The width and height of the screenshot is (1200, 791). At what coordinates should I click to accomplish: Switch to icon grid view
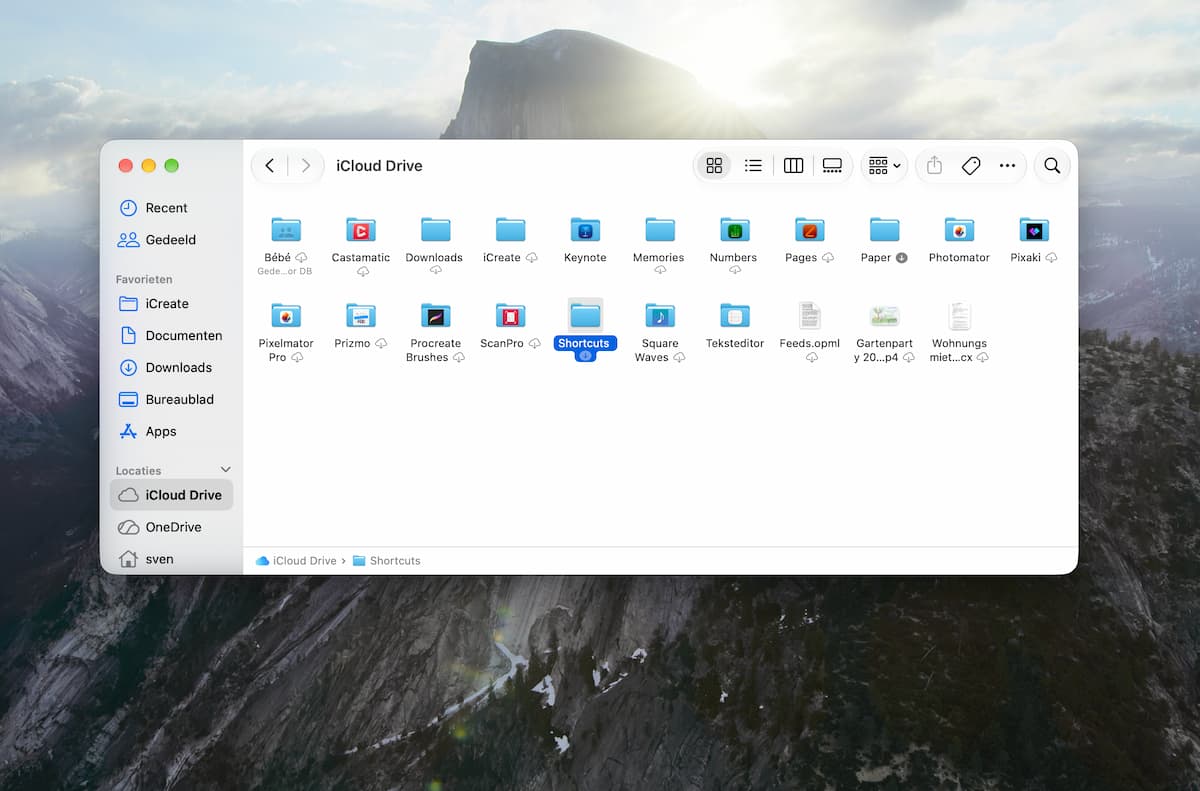point(714,166)
